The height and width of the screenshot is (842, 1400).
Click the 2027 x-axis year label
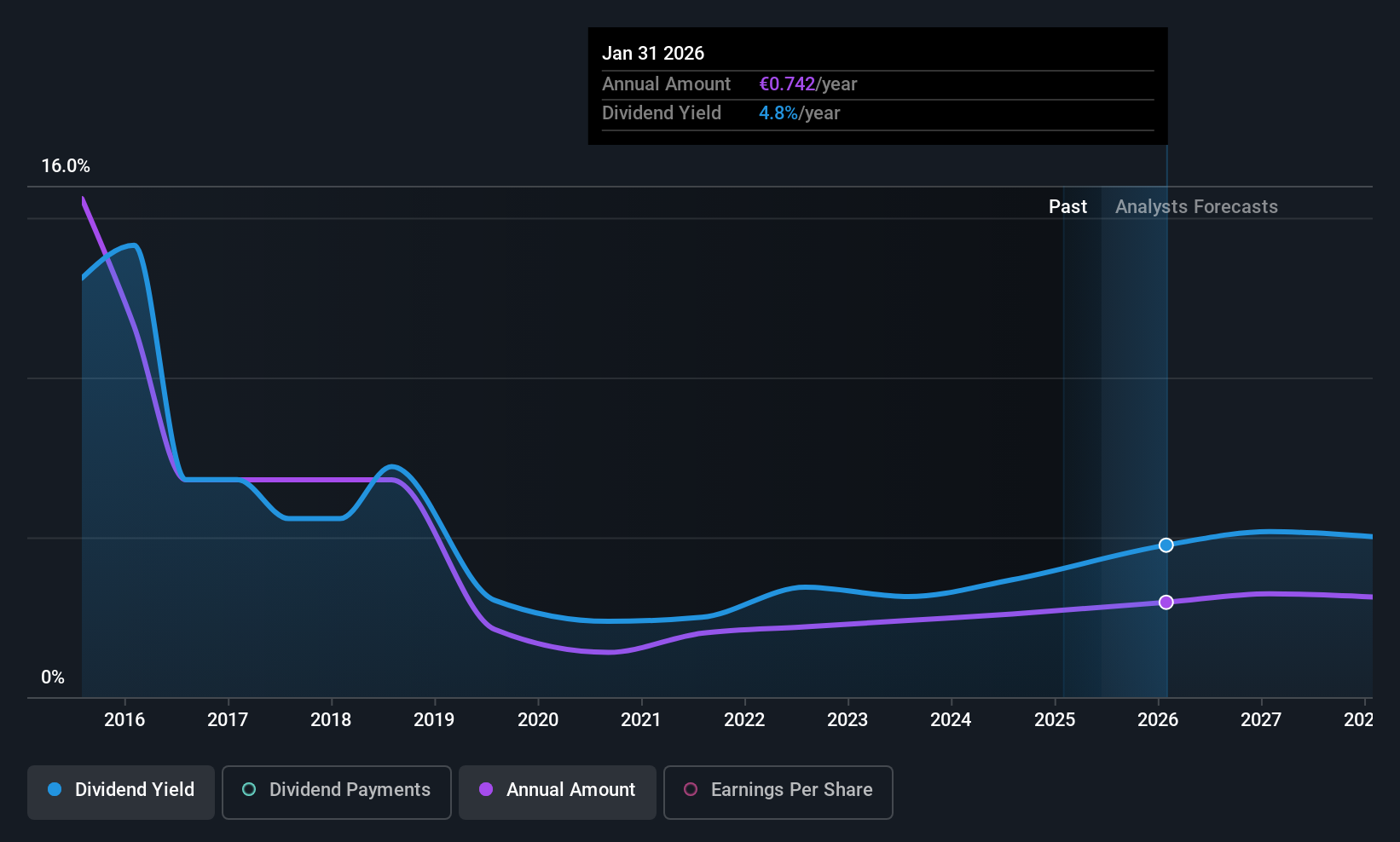tap(1261, 720)
